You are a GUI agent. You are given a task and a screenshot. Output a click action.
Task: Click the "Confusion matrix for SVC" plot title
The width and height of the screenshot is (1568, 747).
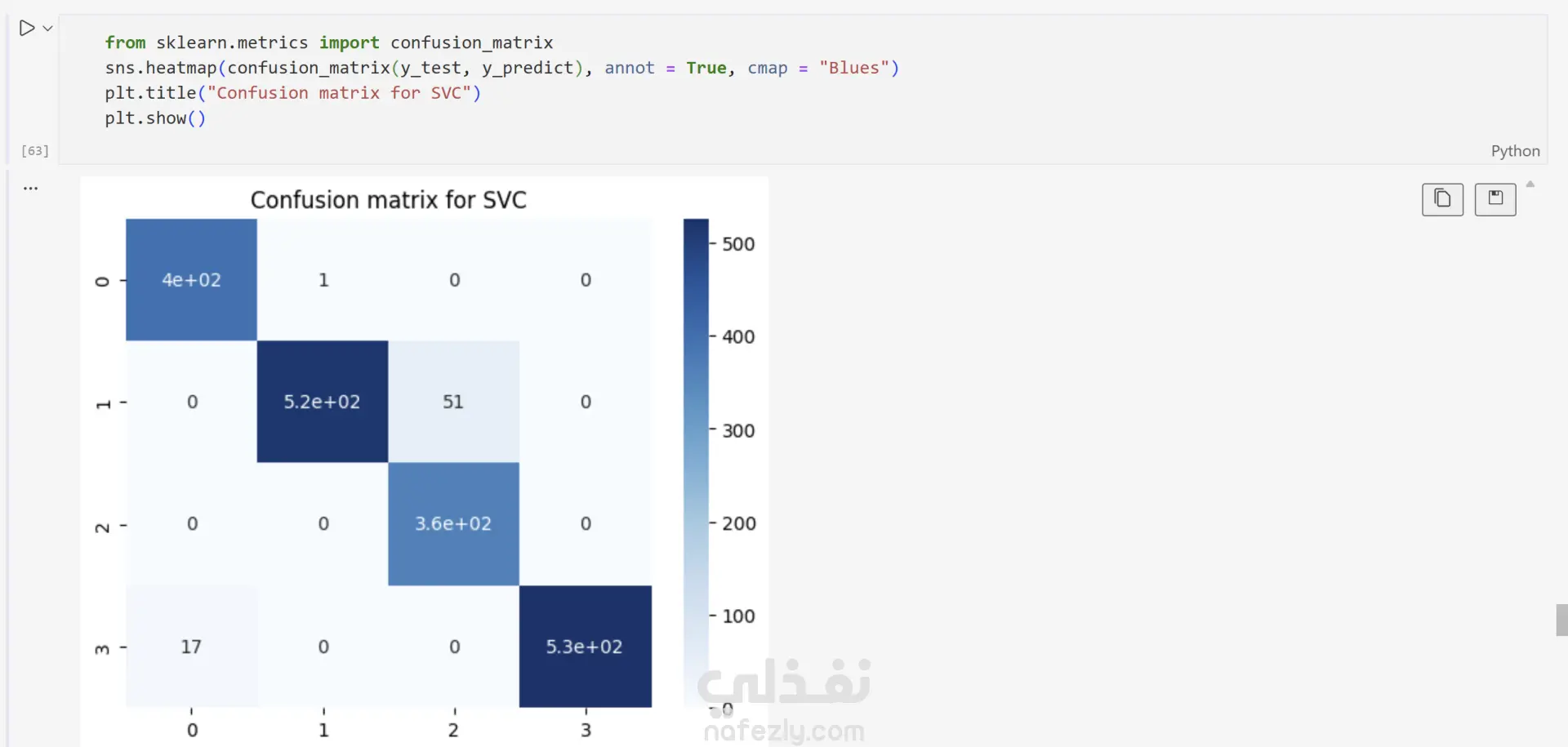click(388, 200)
